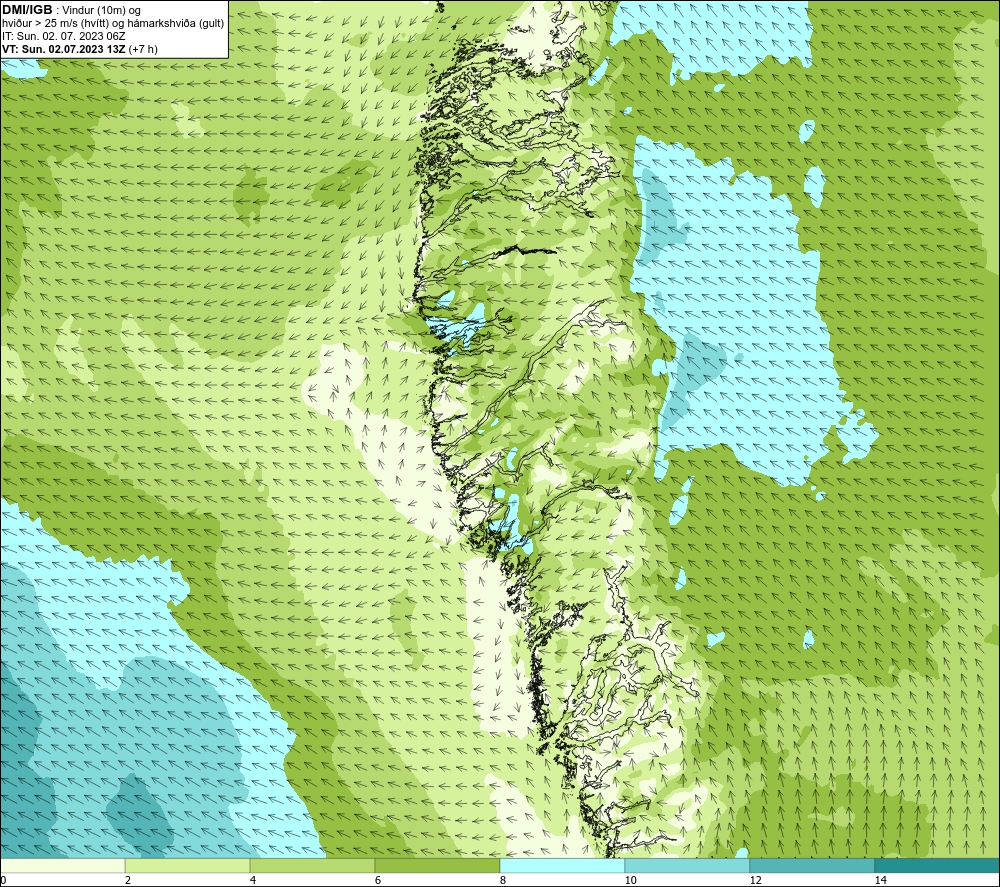
Task: Click the '6' label on the wind scale
Action: pos(378,880)
